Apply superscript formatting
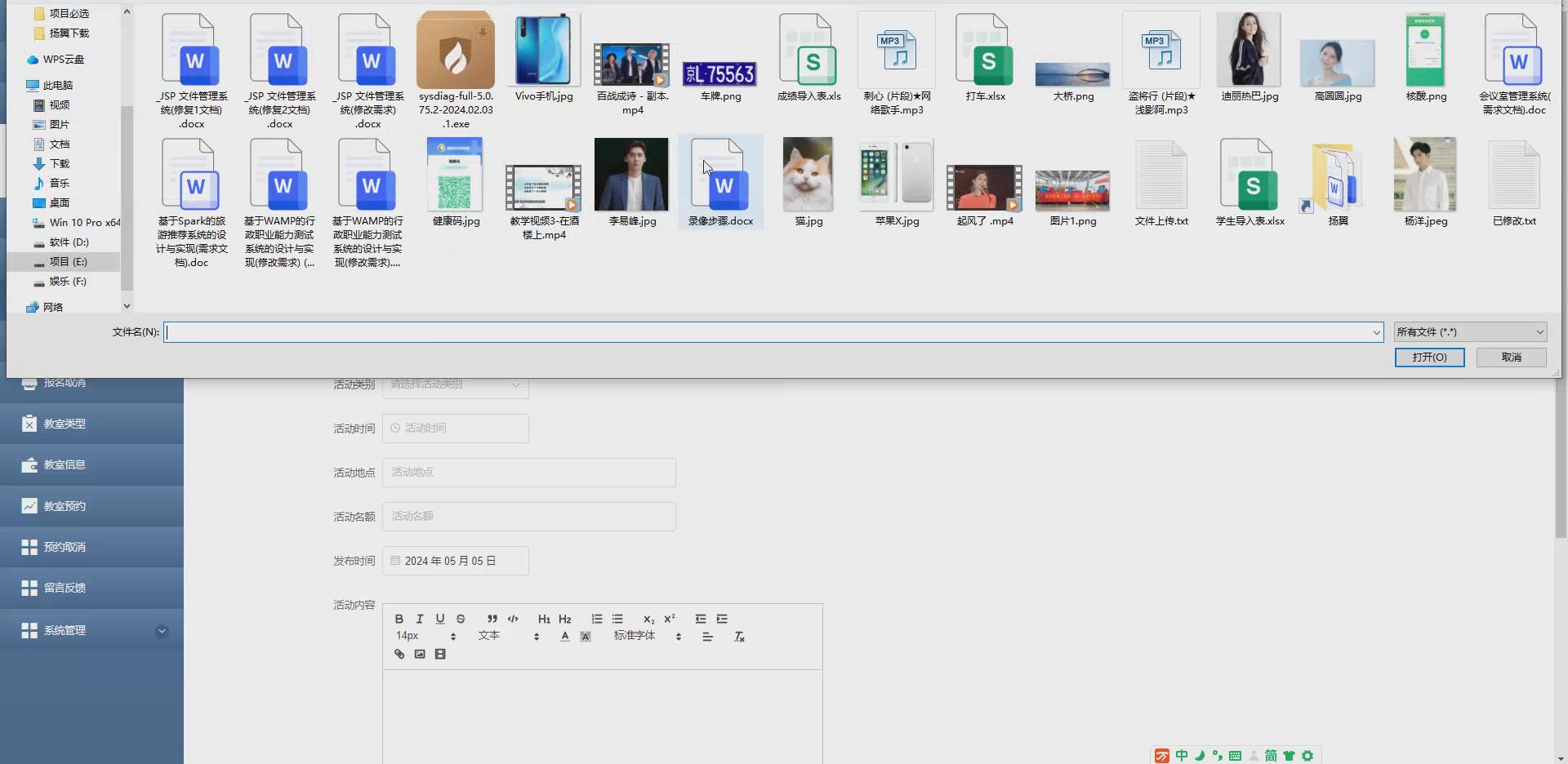 coord(670,619)
